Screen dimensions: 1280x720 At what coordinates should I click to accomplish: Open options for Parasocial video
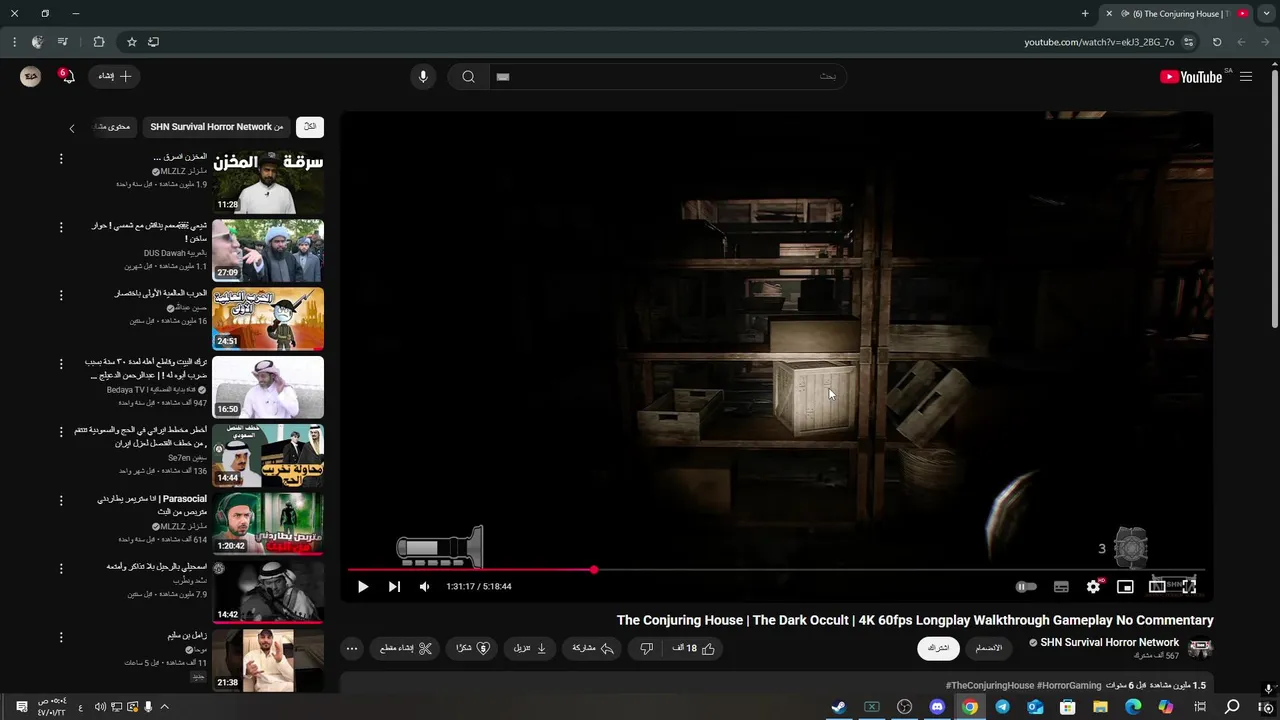61,500
